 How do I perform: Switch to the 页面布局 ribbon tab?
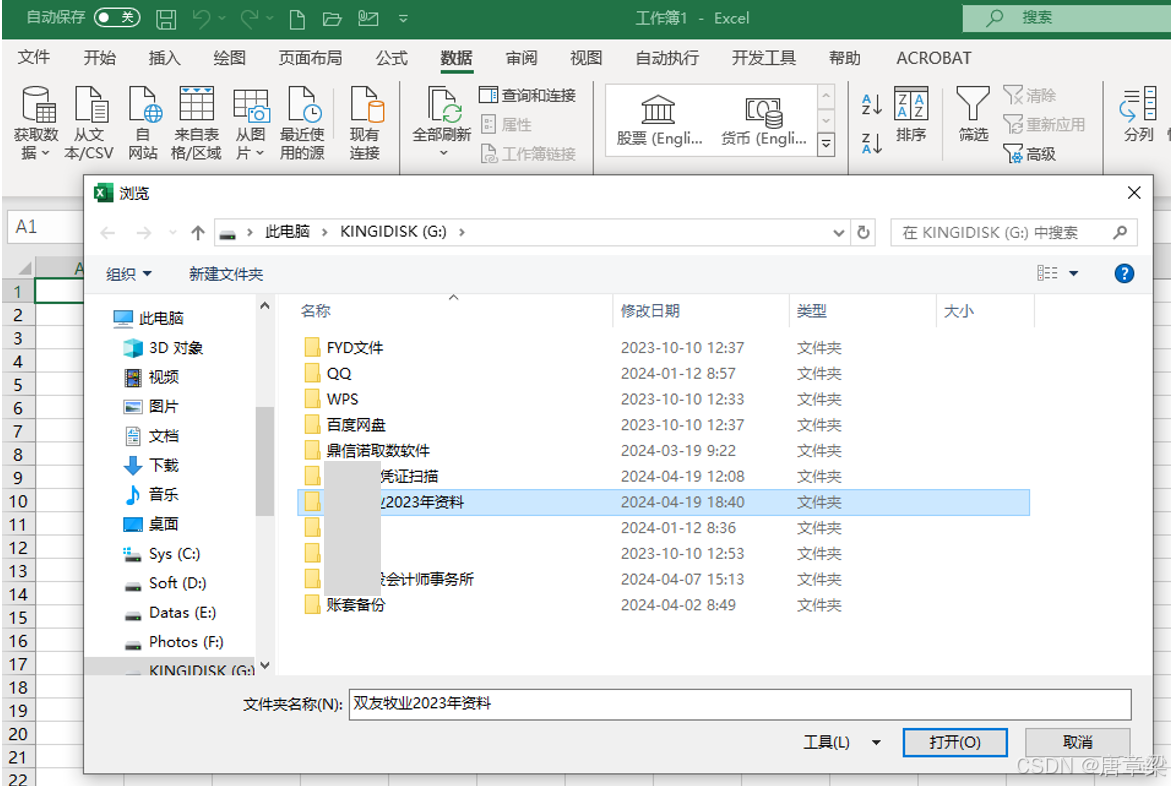tap(310, 58)
